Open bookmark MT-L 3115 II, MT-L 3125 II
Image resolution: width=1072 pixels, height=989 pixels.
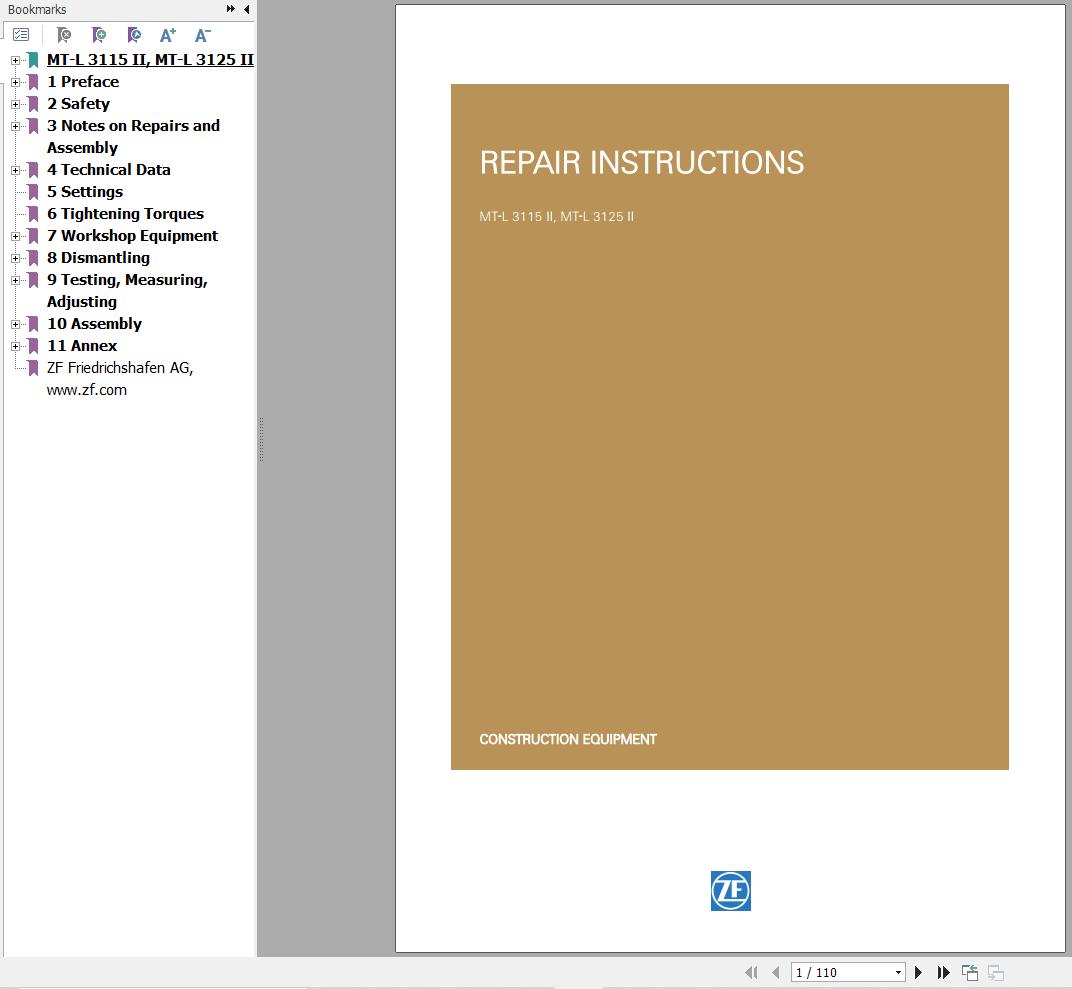(x=150, y=60)
